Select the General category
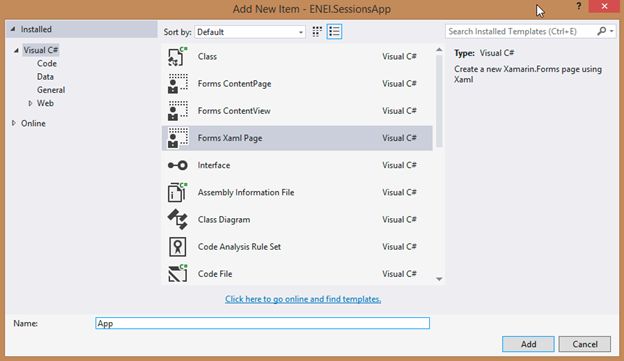 51,90
